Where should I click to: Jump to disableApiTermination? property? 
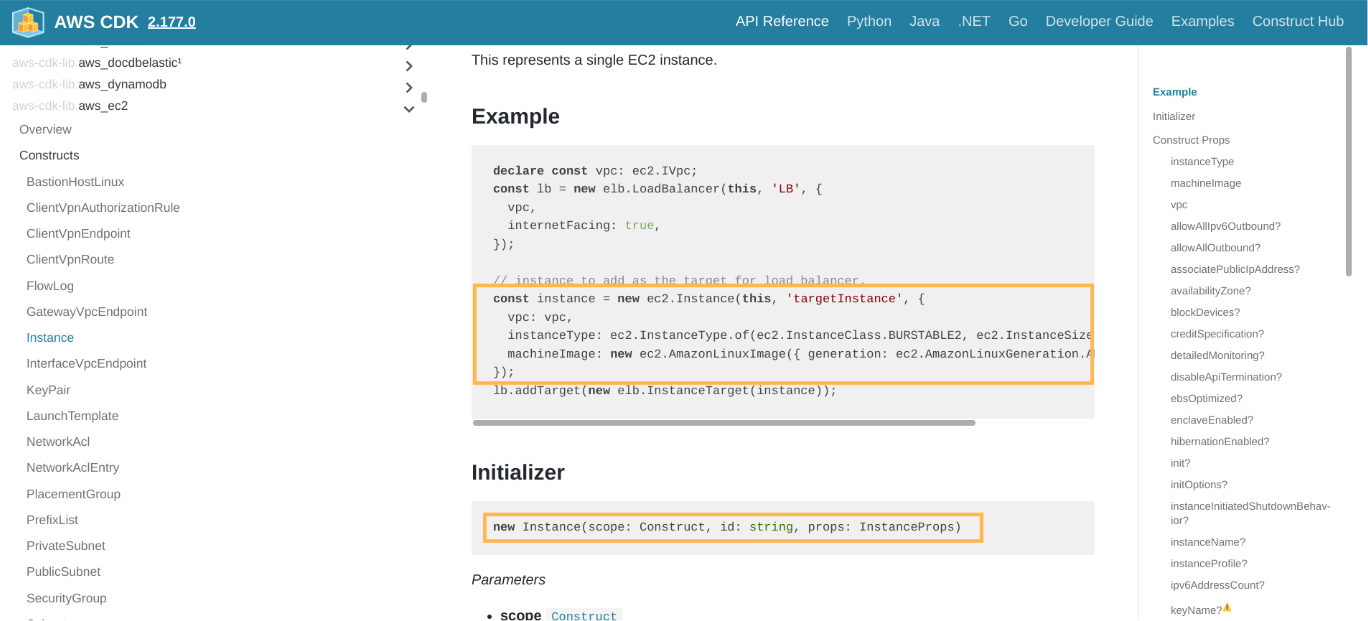click(x=1226, y=377)
